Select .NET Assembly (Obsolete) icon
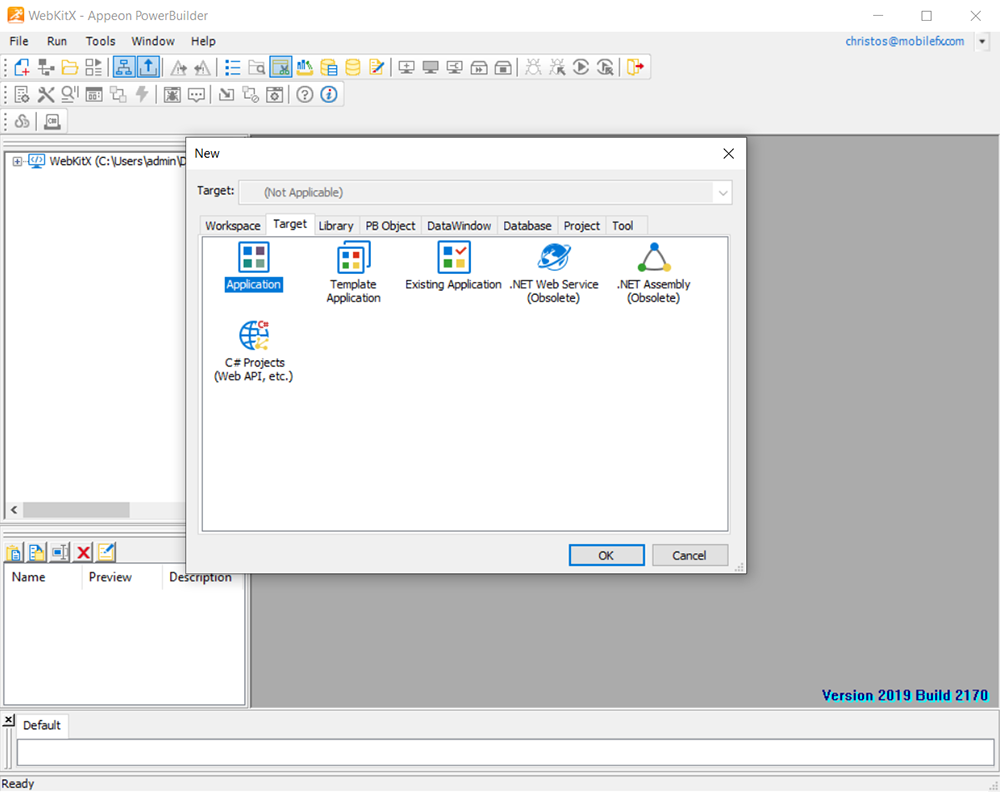The width and height of the screenshot is (1000, 792). tap(654, 272)
